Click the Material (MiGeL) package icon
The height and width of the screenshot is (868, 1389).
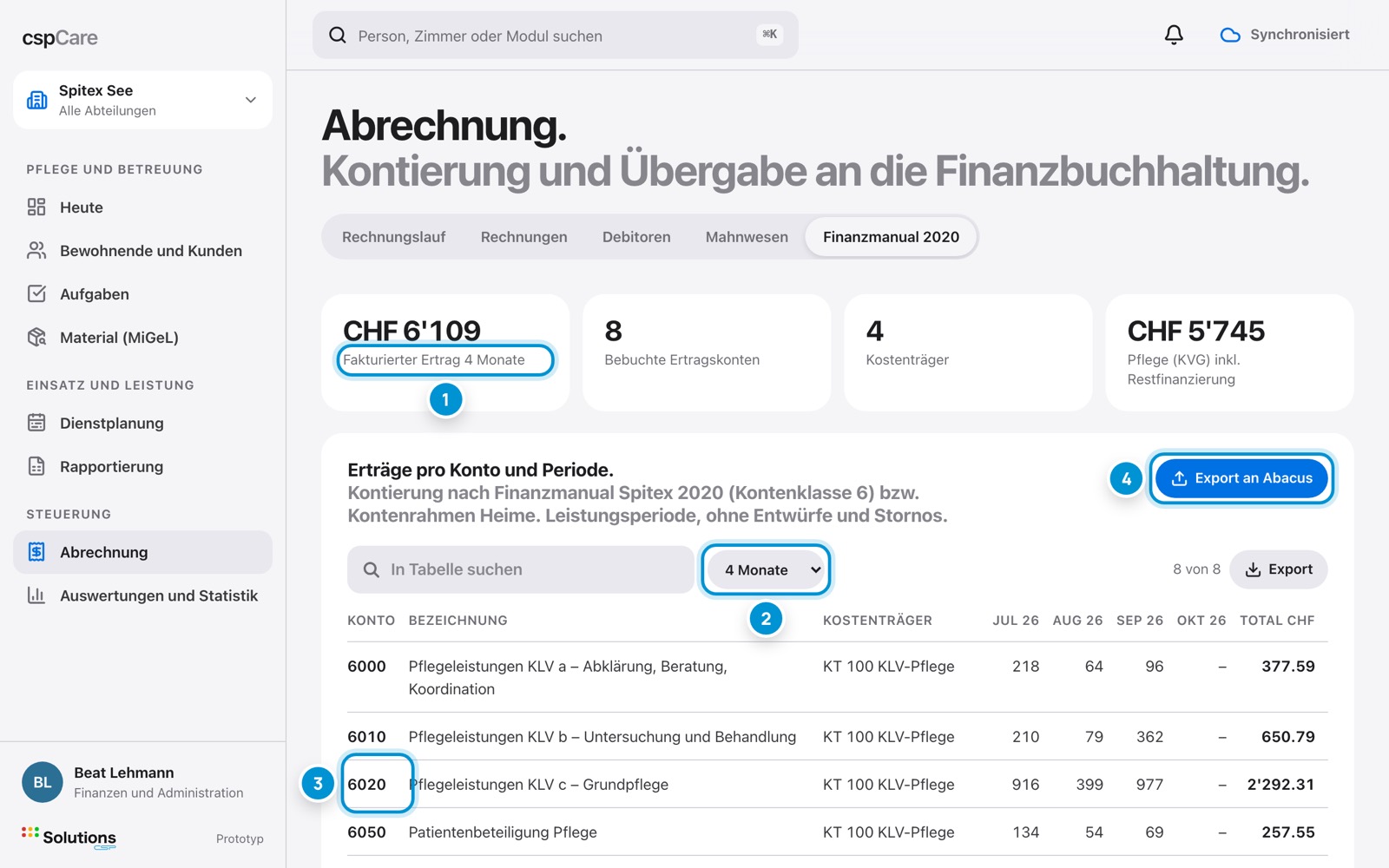click(36, 337)
